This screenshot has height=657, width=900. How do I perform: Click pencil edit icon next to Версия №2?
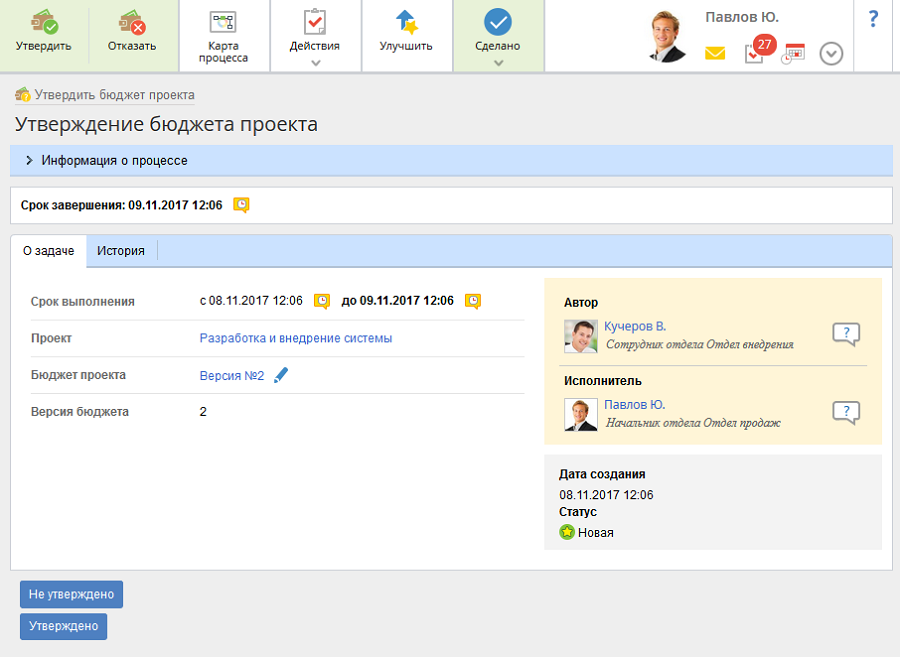(281, 375)
